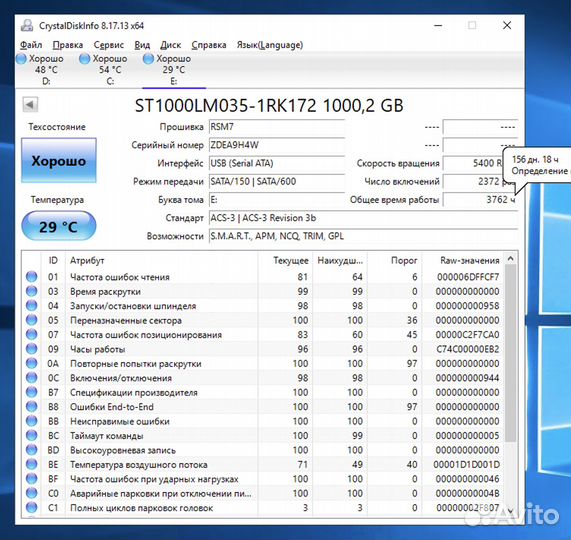Screen dimensions: 571x540
Task: Click the interface field USB (Serial ATA)
Action: coord(277,163)
